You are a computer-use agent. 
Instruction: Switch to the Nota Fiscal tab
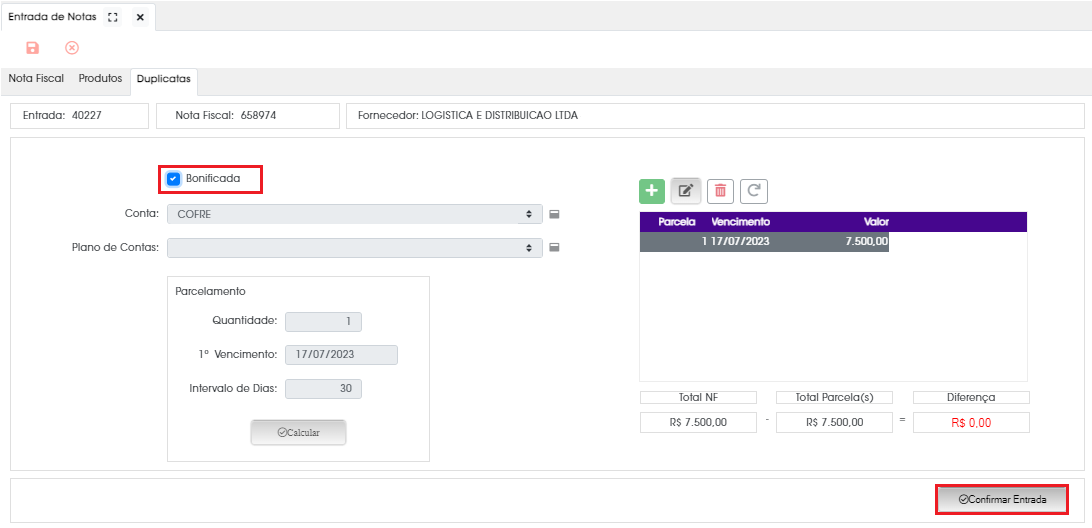tap(36, 78)
